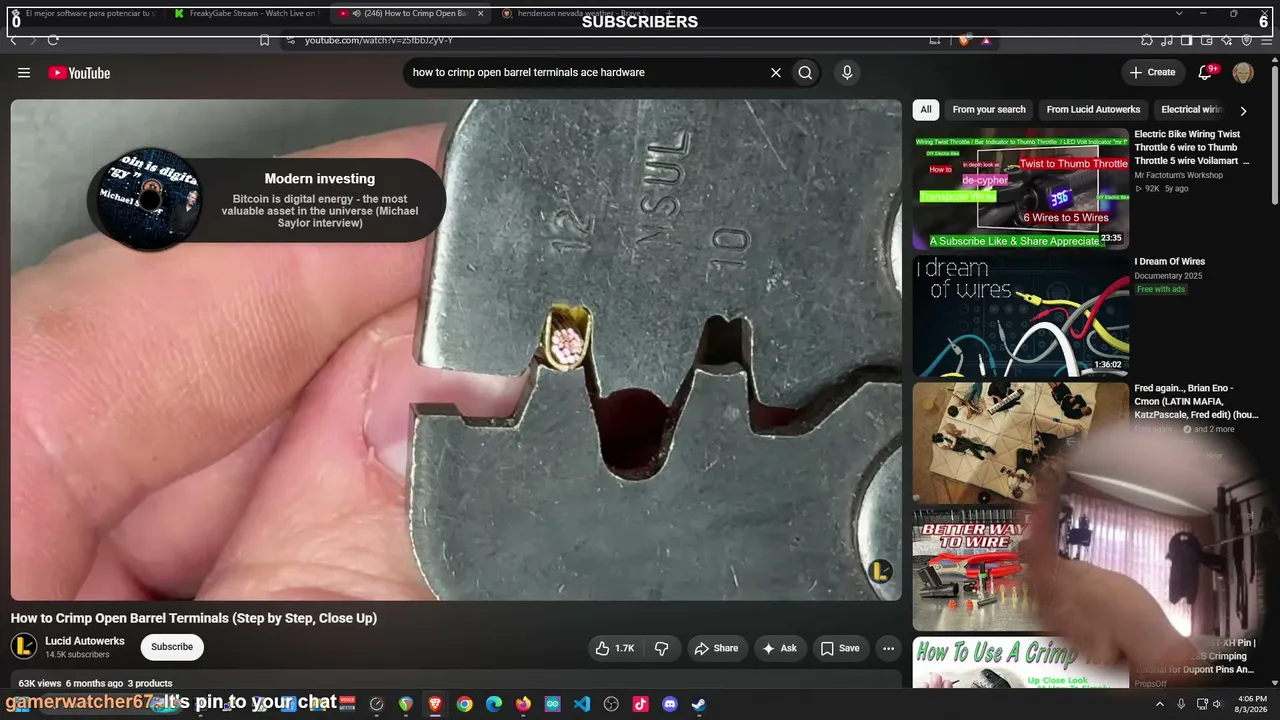Image resolution: width=1280 pixels, height=720 pixels.
Task: Select the All filter chip
Action: click(x=926, y=110)
